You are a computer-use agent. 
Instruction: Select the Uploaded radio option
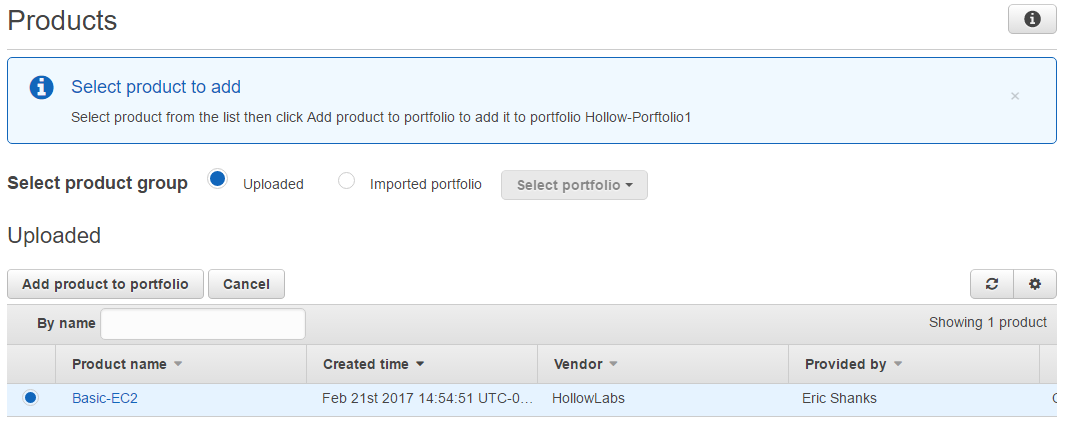217,180
